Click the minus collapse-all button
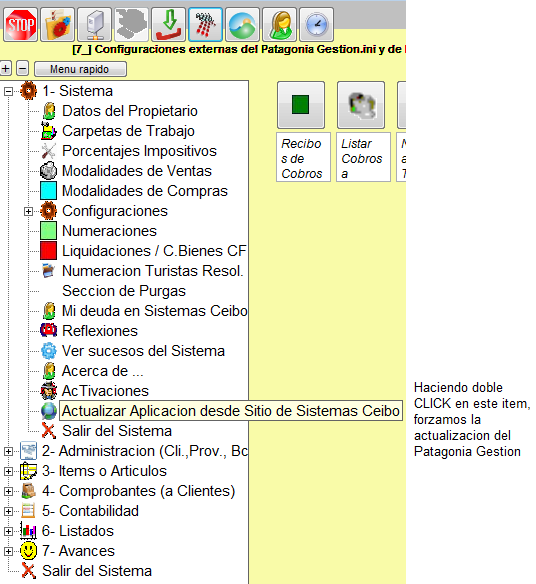 23,69
